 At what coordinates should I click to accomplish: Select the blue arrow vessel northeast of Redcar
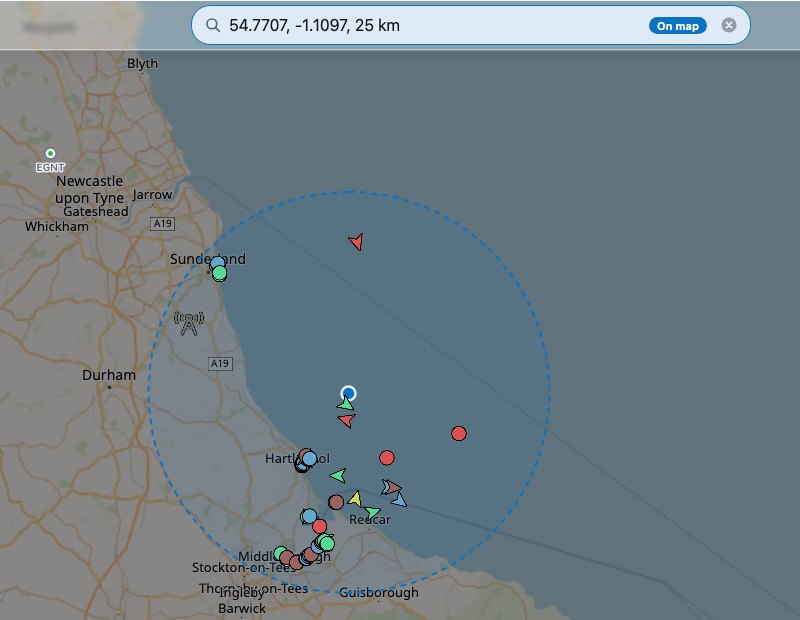(399, 499)
